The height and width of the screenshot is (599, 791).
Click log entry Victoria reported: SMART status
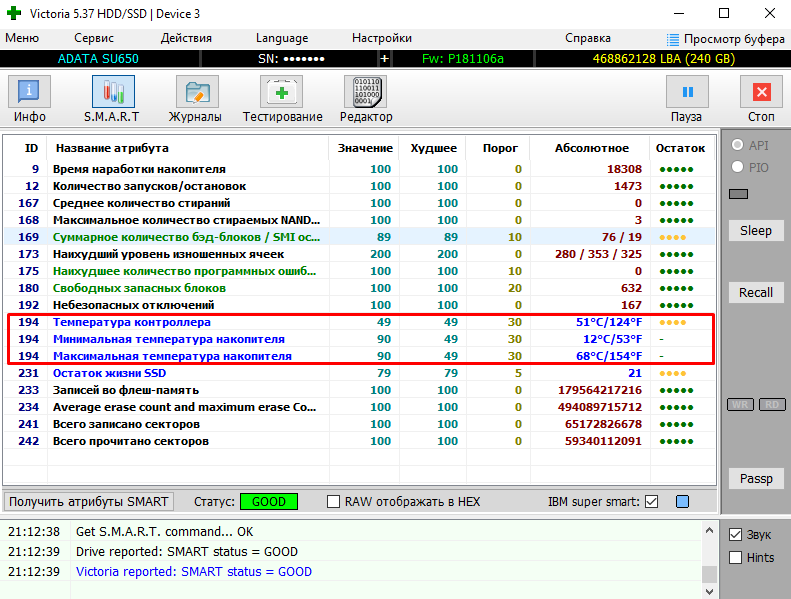194,572
